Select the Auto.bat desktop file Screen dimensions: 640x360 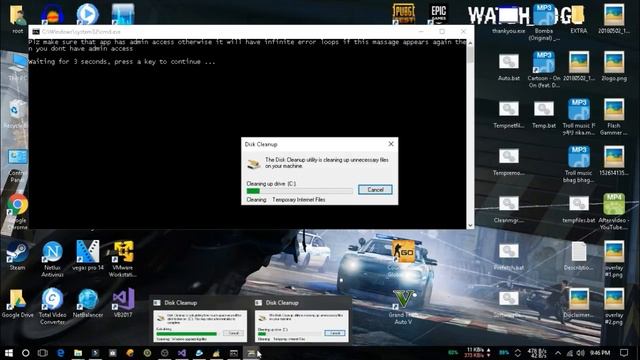pyautogui.click(x=509, y=67)
